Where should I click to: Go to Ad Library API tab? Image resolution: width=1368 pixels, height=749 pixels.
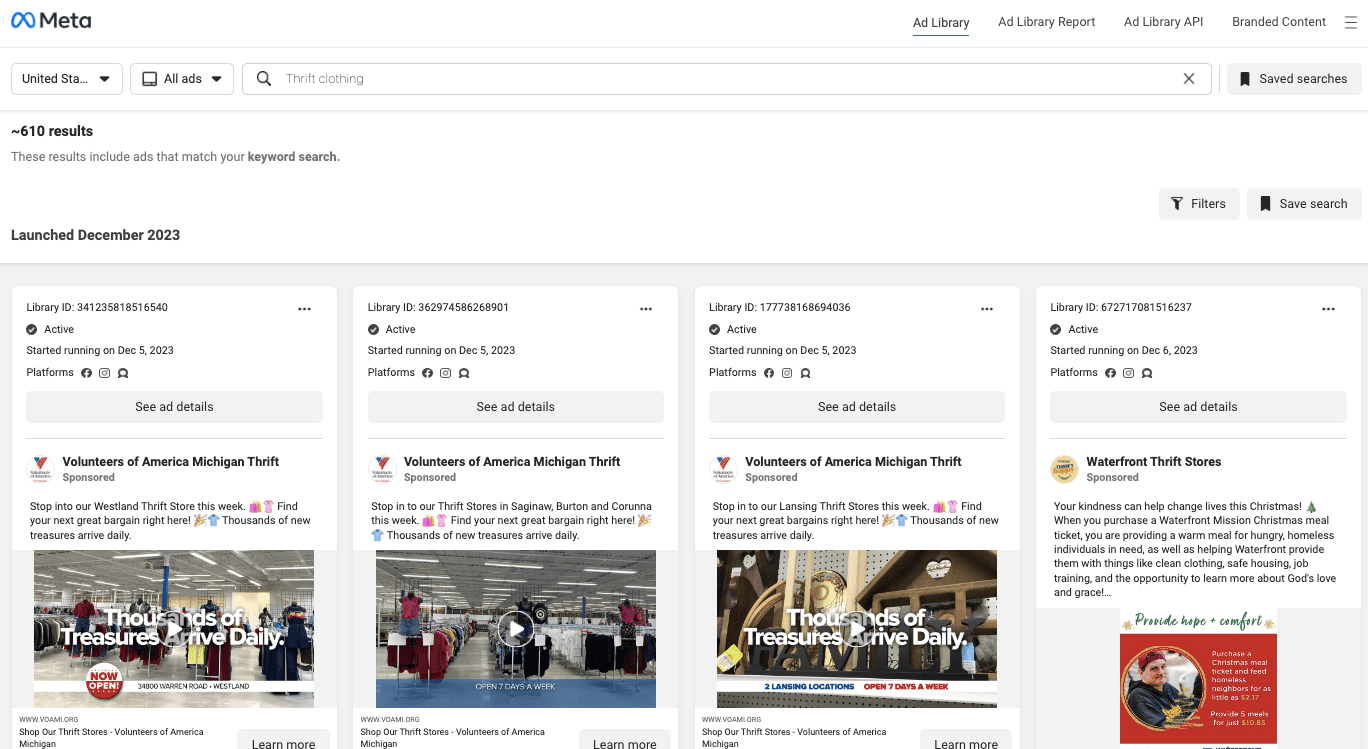click(1163, 22)
